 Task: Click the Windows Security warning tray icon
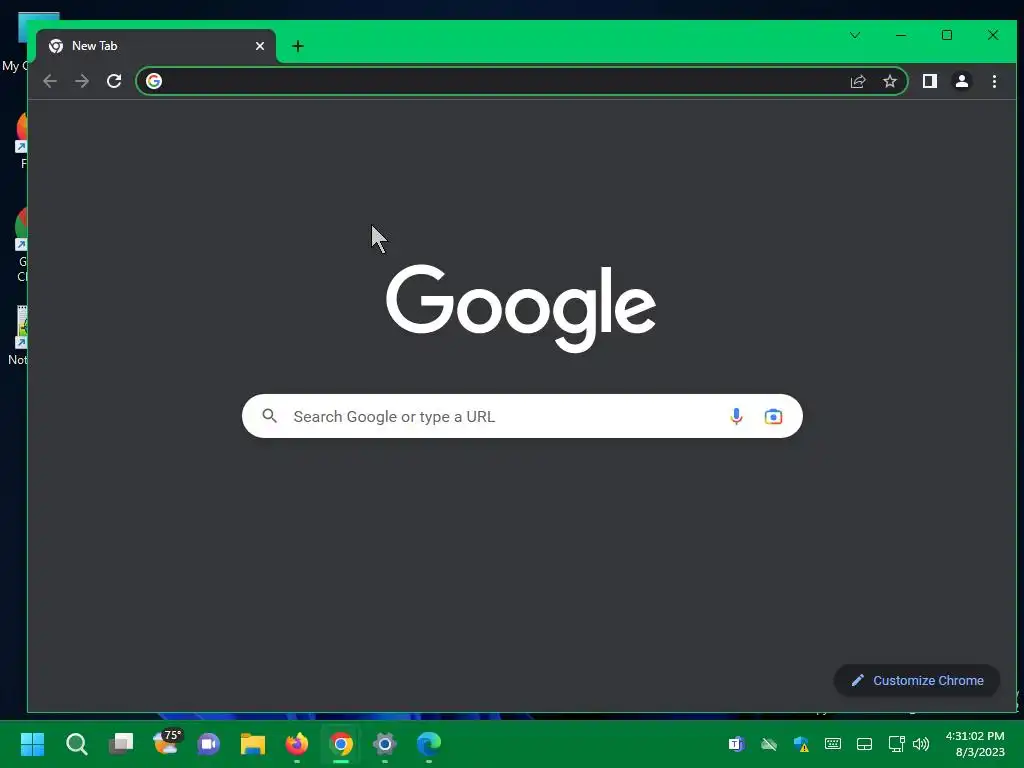click(801, 744)
